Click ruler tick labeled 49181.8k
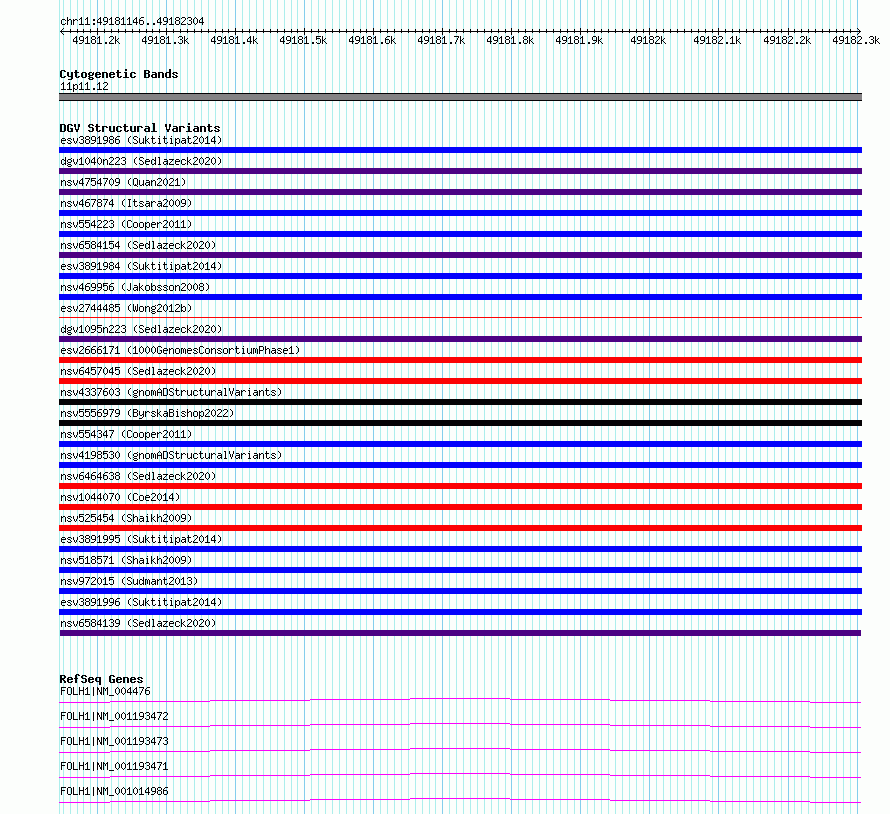The width and height of the screenshot is (890, 814). click(x=510, y=40)
